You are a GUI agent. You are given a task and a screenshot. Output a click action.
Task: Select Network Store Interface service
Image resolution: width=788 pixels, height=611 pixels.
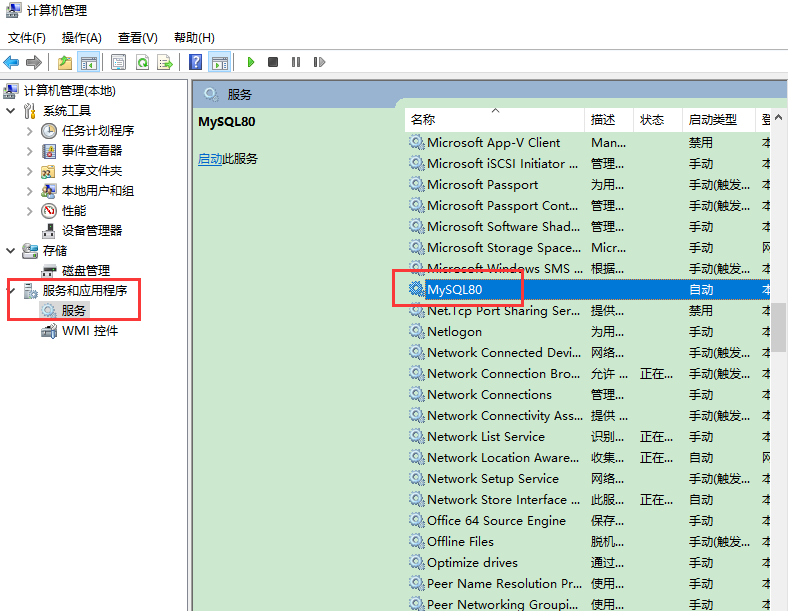pos(588,500)
